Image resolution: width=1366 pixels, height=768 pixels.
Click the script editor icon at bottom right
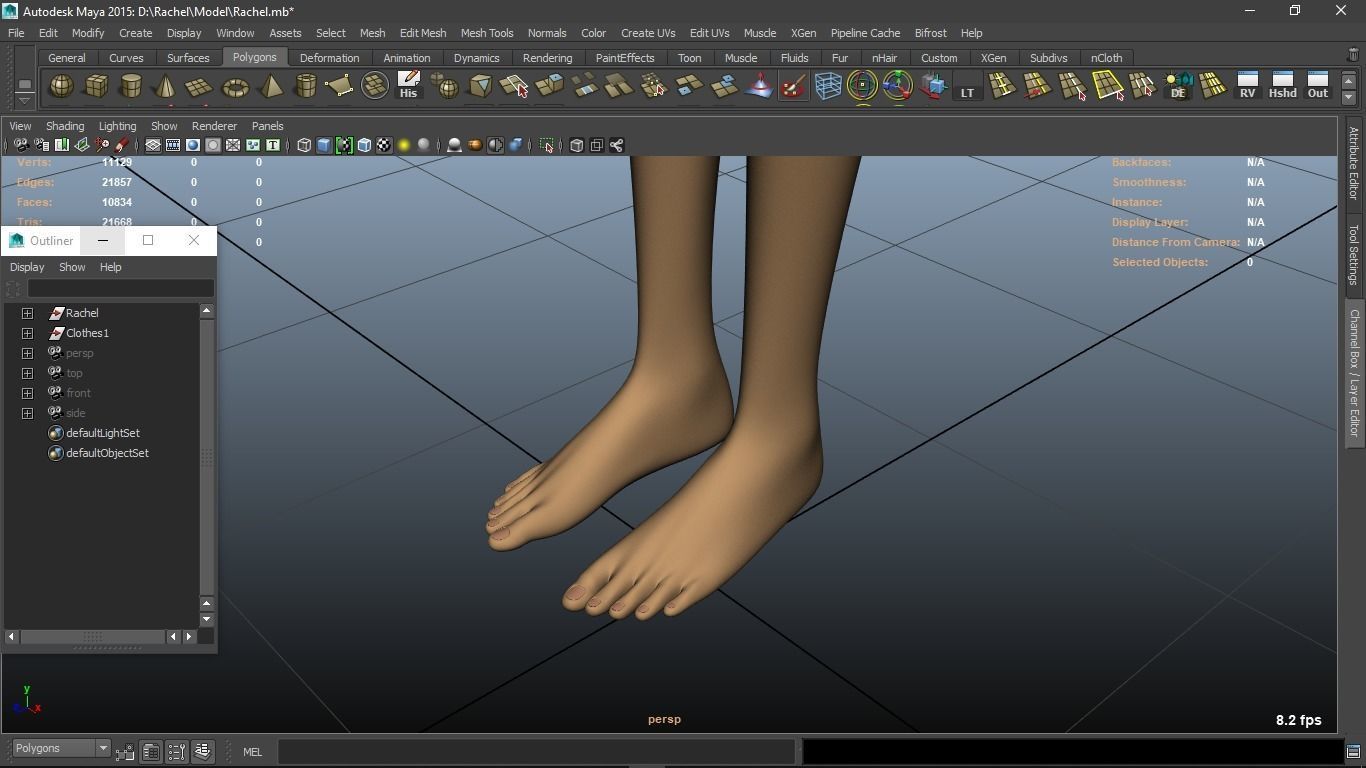point(1353,752)
